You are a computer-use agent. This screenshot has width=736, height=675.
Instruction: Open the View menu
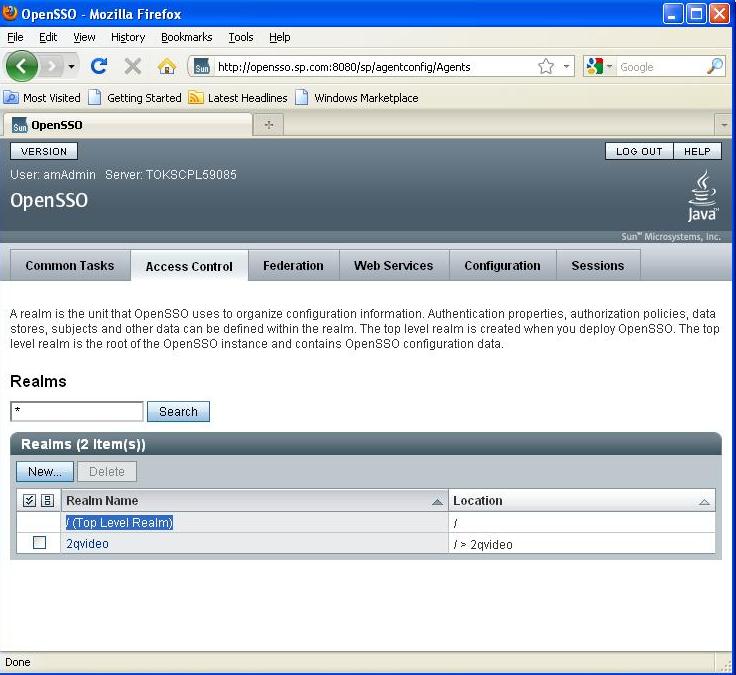pyautogui.click(x=84, y=37)
